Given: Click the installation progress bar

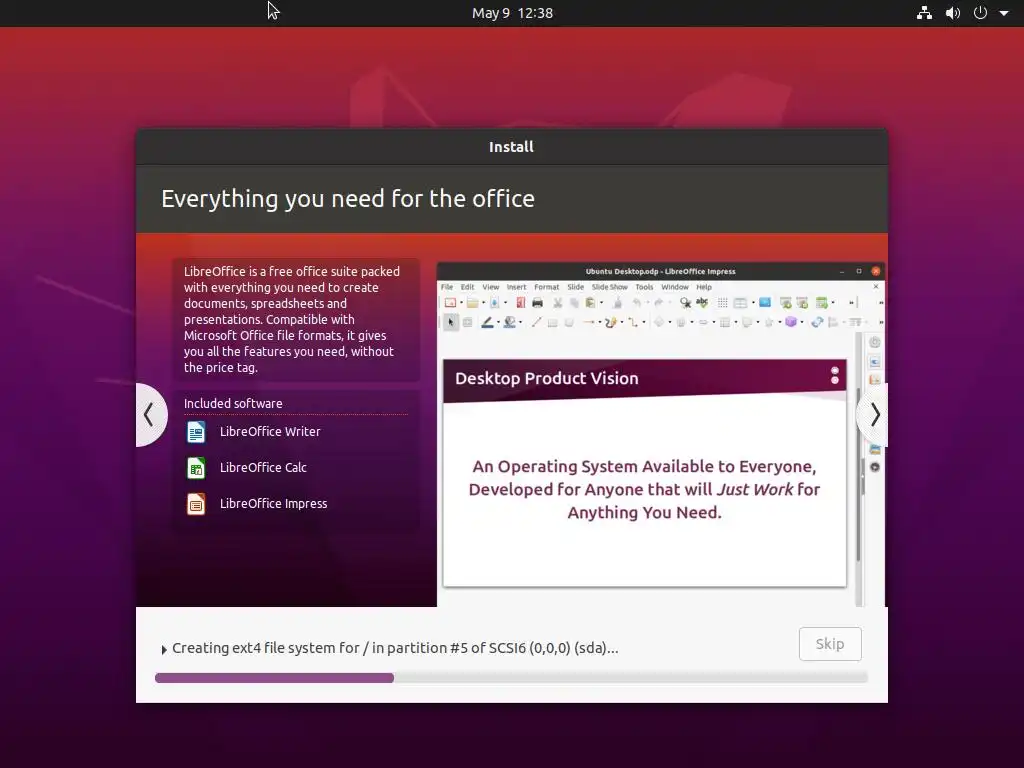Looking at the screenshot, I should pos(511,678).
